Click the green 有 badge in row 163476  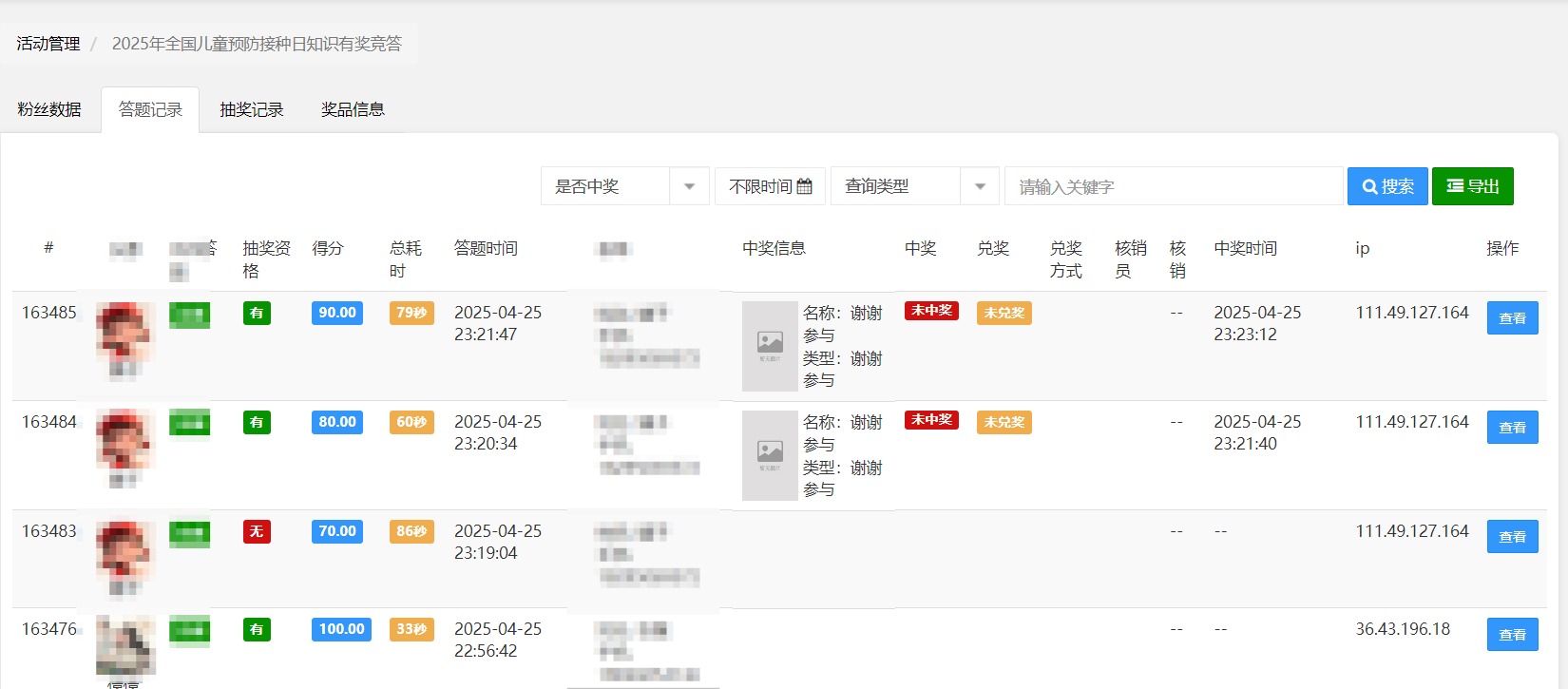point(257,629)
